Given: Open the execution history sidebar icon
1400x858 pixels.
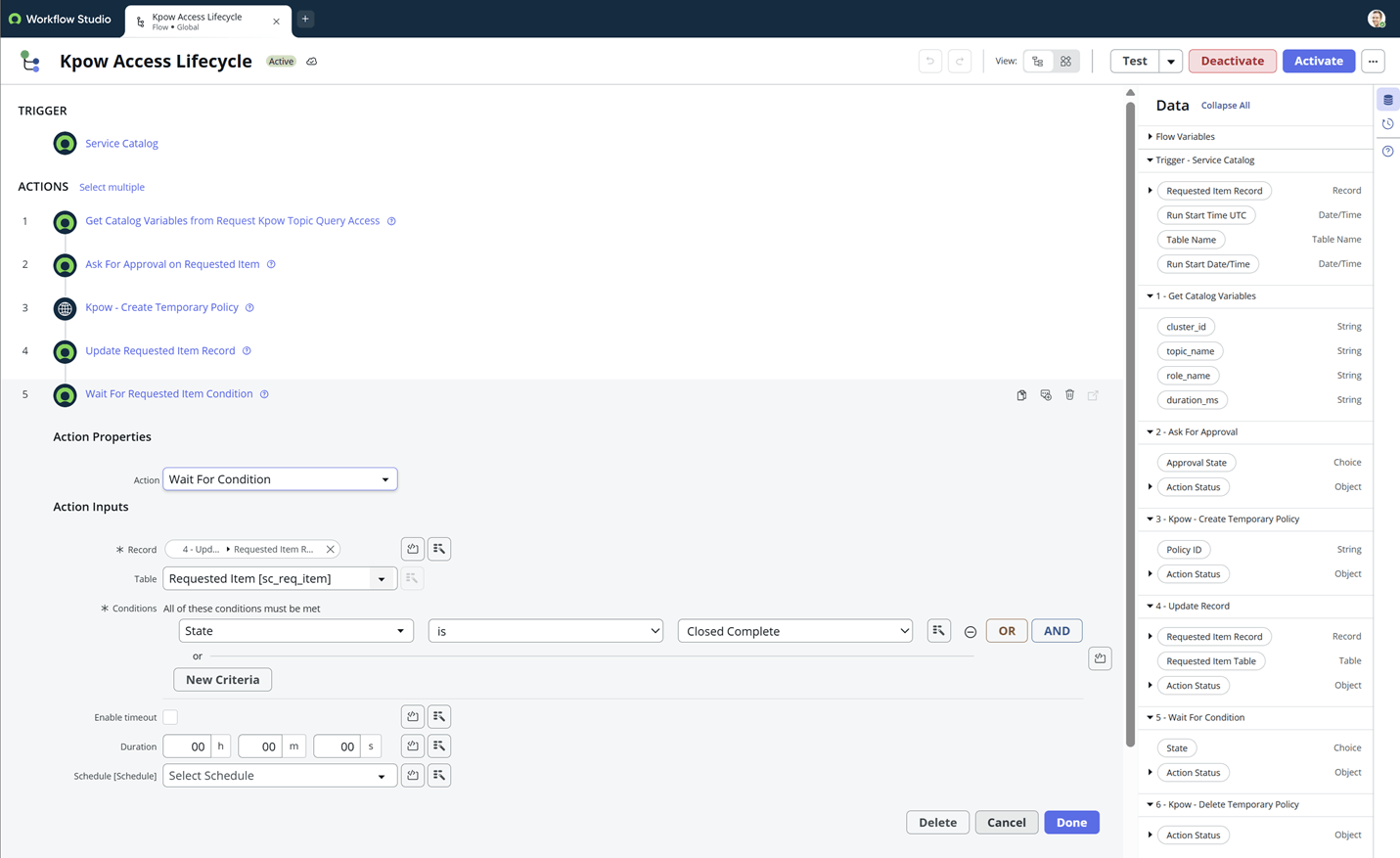Looking at the screenshot, I should (1387, 124).
